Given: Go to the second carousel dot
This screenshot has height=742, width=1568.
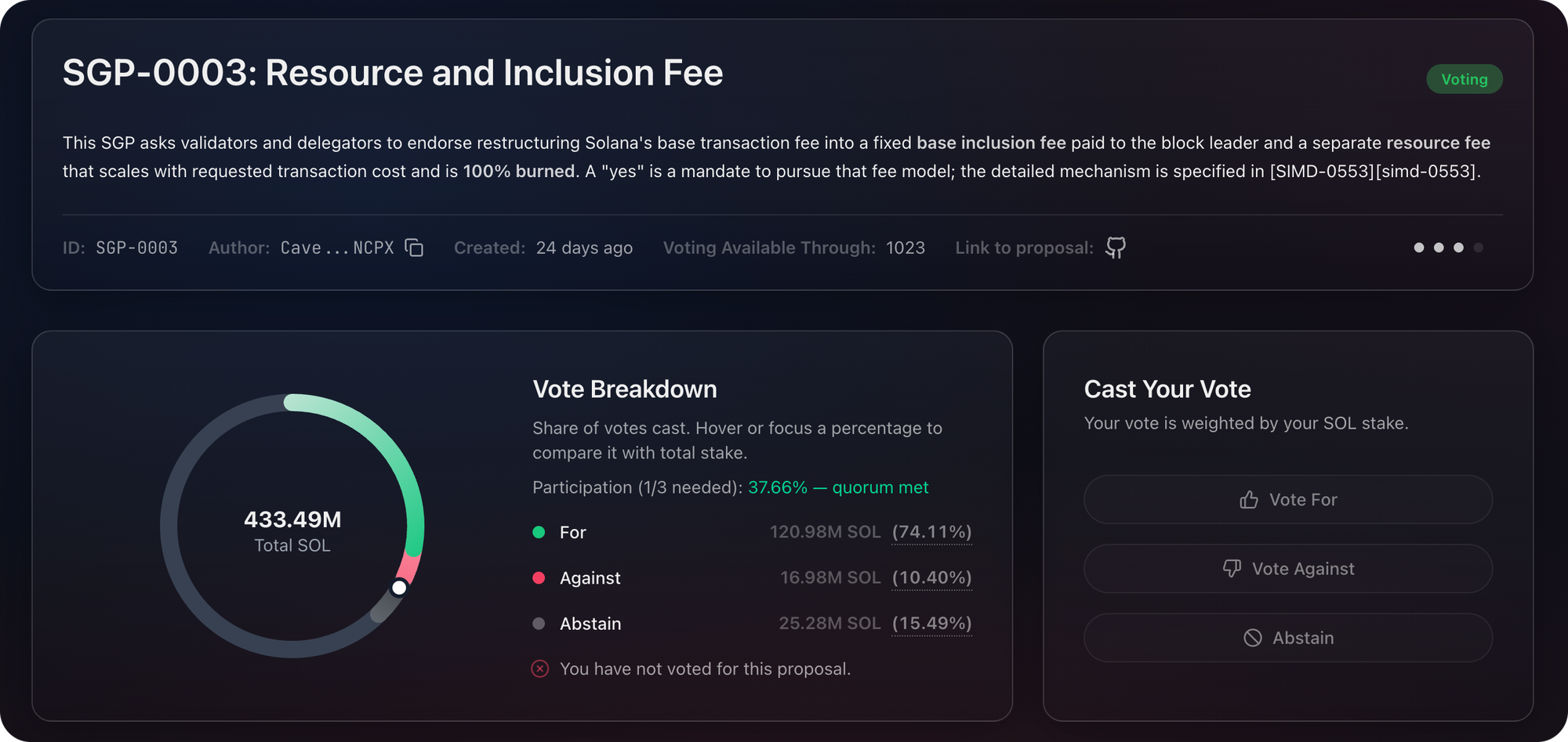Looking at the screenshot, I should pos(1439,248).
